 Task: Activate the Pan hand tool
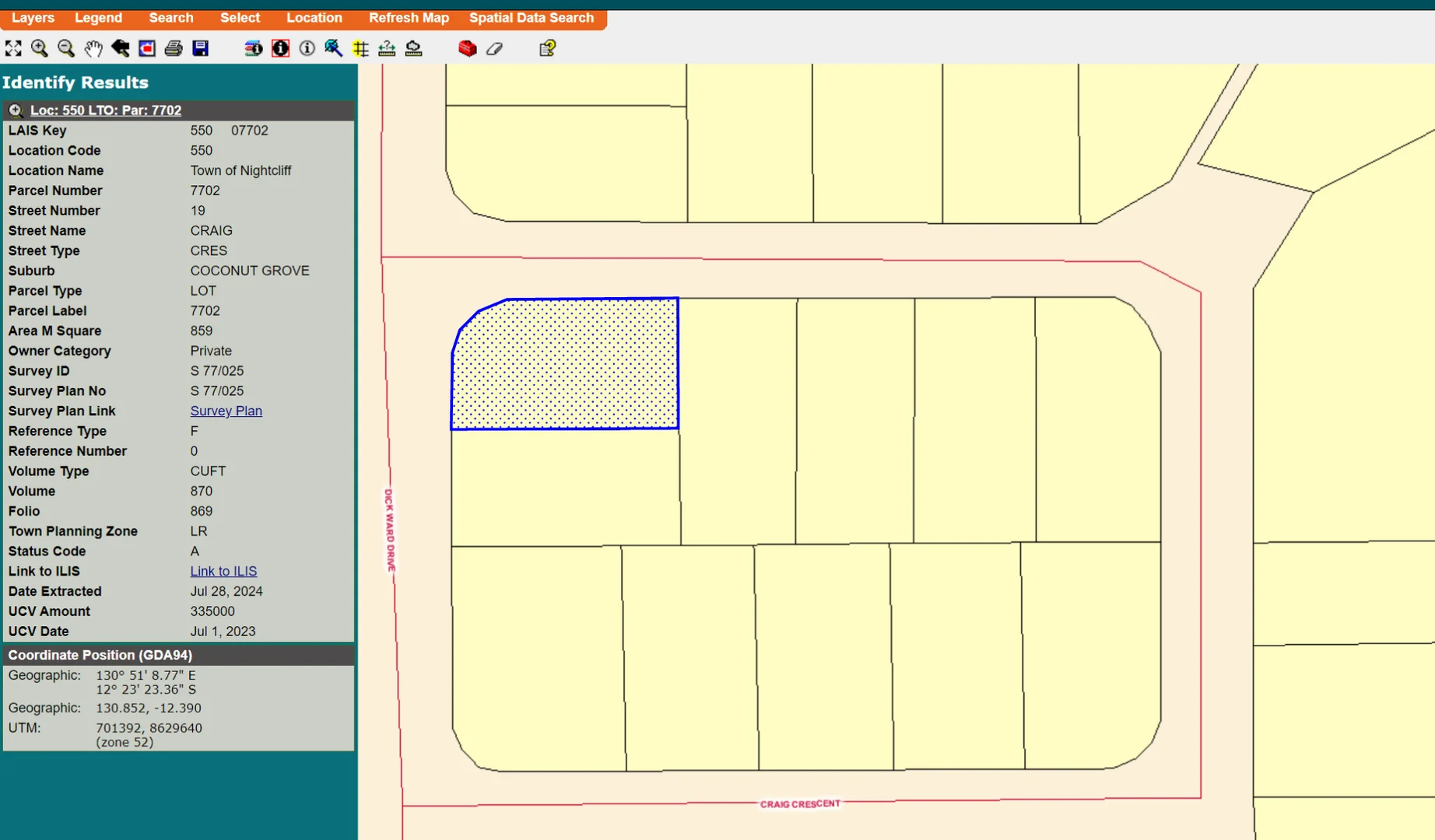tap(93, 48)
